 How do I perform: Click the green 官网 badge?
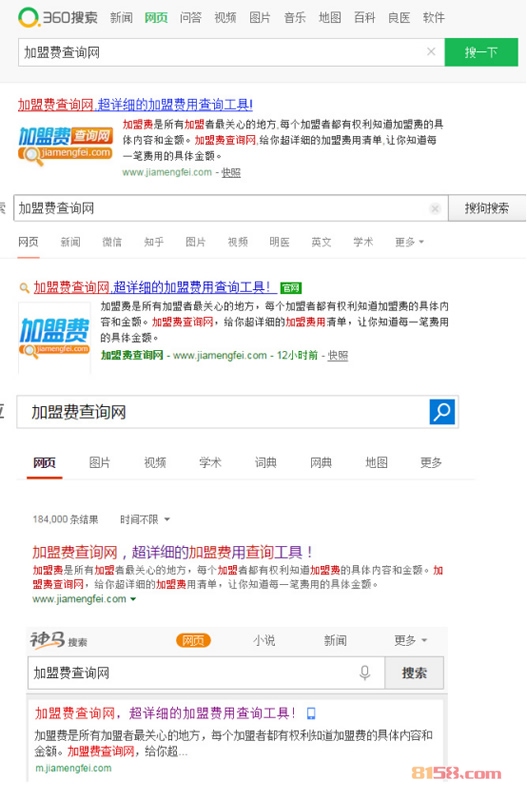(291, 288)
